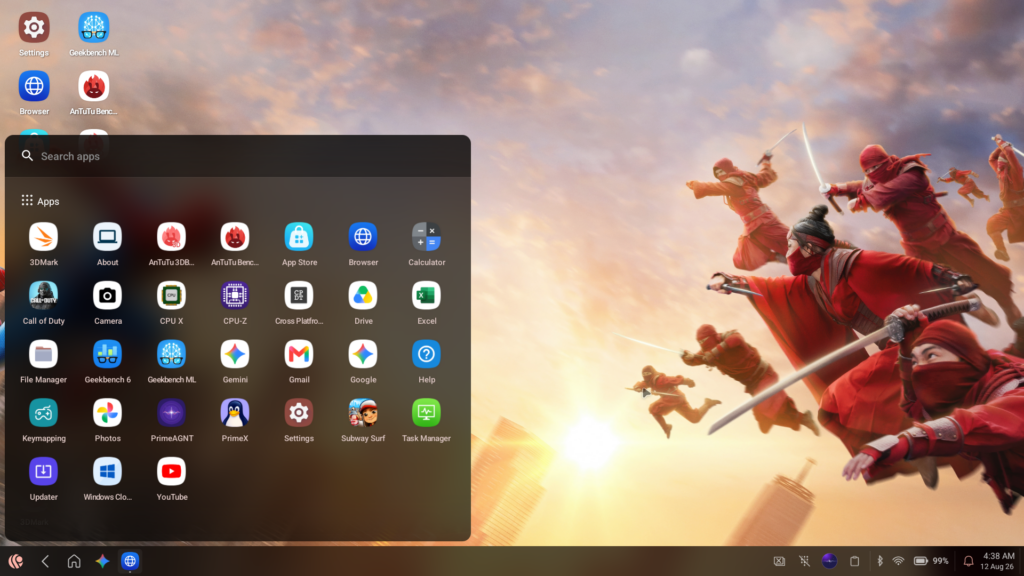This screenshot has height=576, width=1024.
Task: Open the Geekbench ML desktop shortcut
Action: 93,27
